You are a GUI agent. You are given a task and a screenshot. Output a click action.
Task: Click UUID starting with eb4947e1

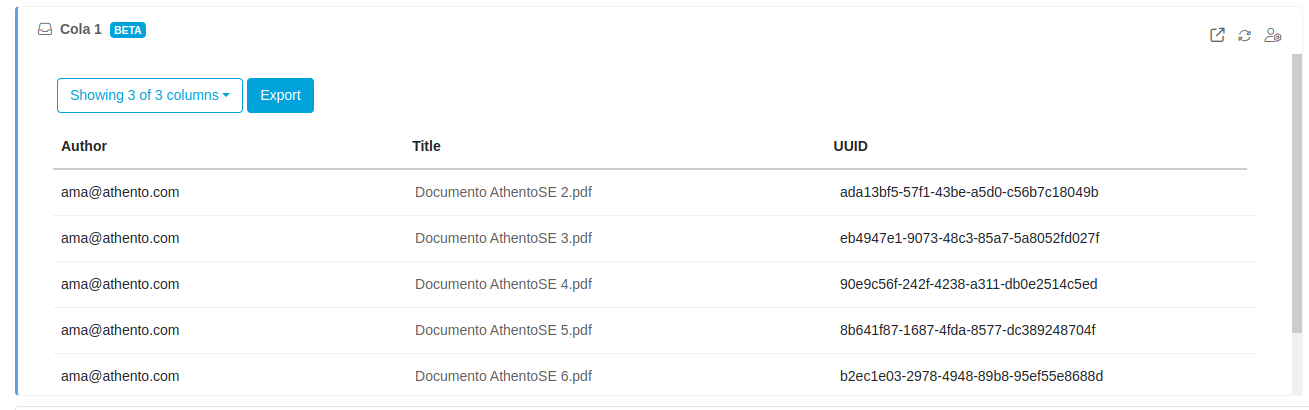969,238
